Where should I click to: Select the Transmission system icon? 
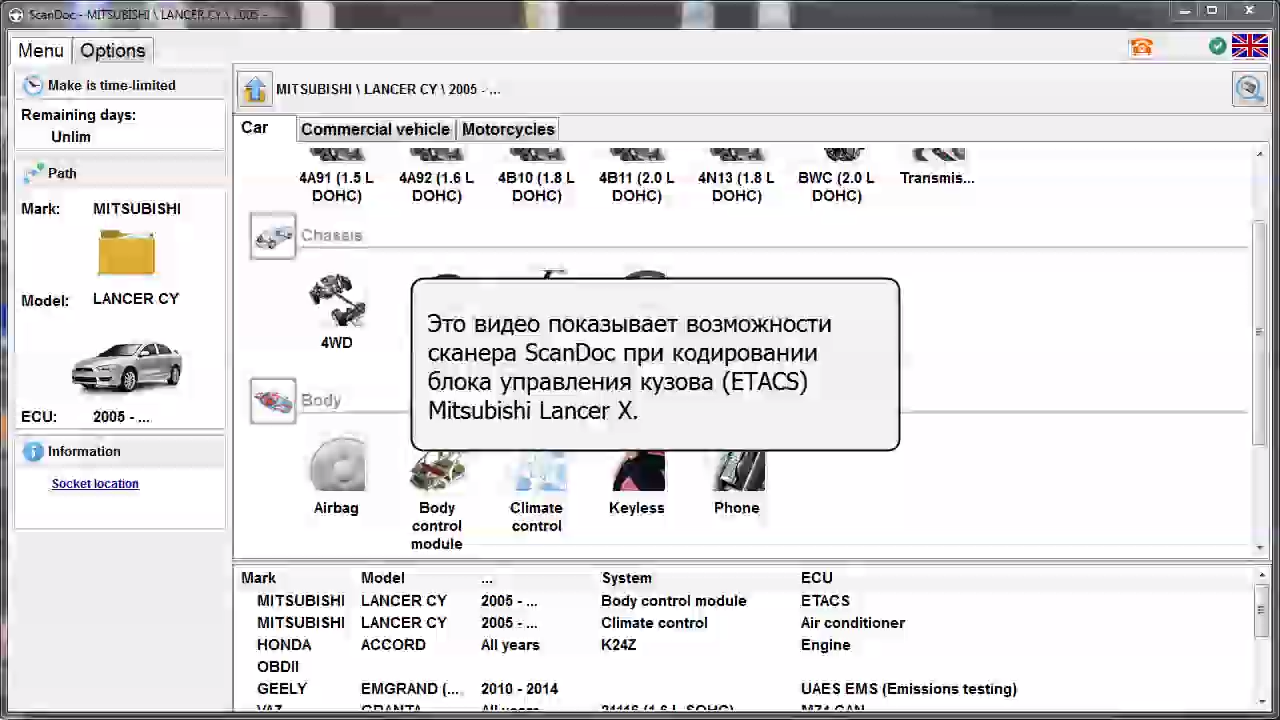point(937,168)
